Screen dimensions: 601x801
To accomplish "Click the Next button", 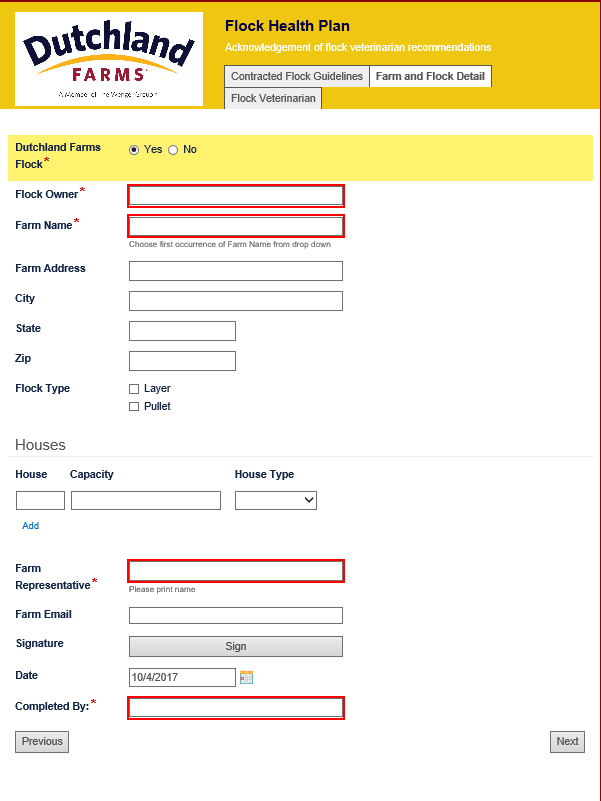I will [567, 741].
